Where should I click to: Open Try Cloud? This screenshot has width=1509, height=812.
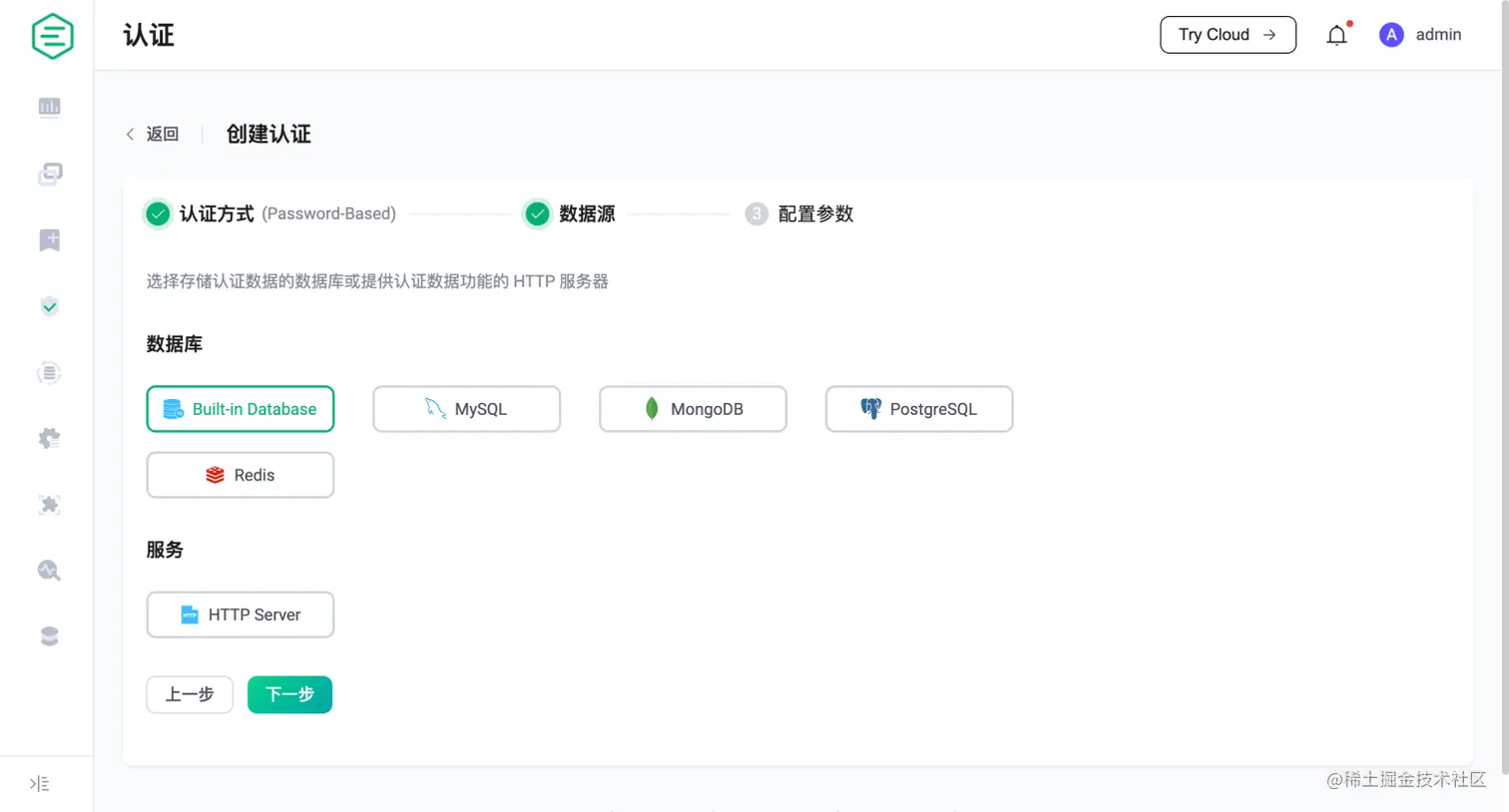pyautogui.click(x=1228, y=35)
